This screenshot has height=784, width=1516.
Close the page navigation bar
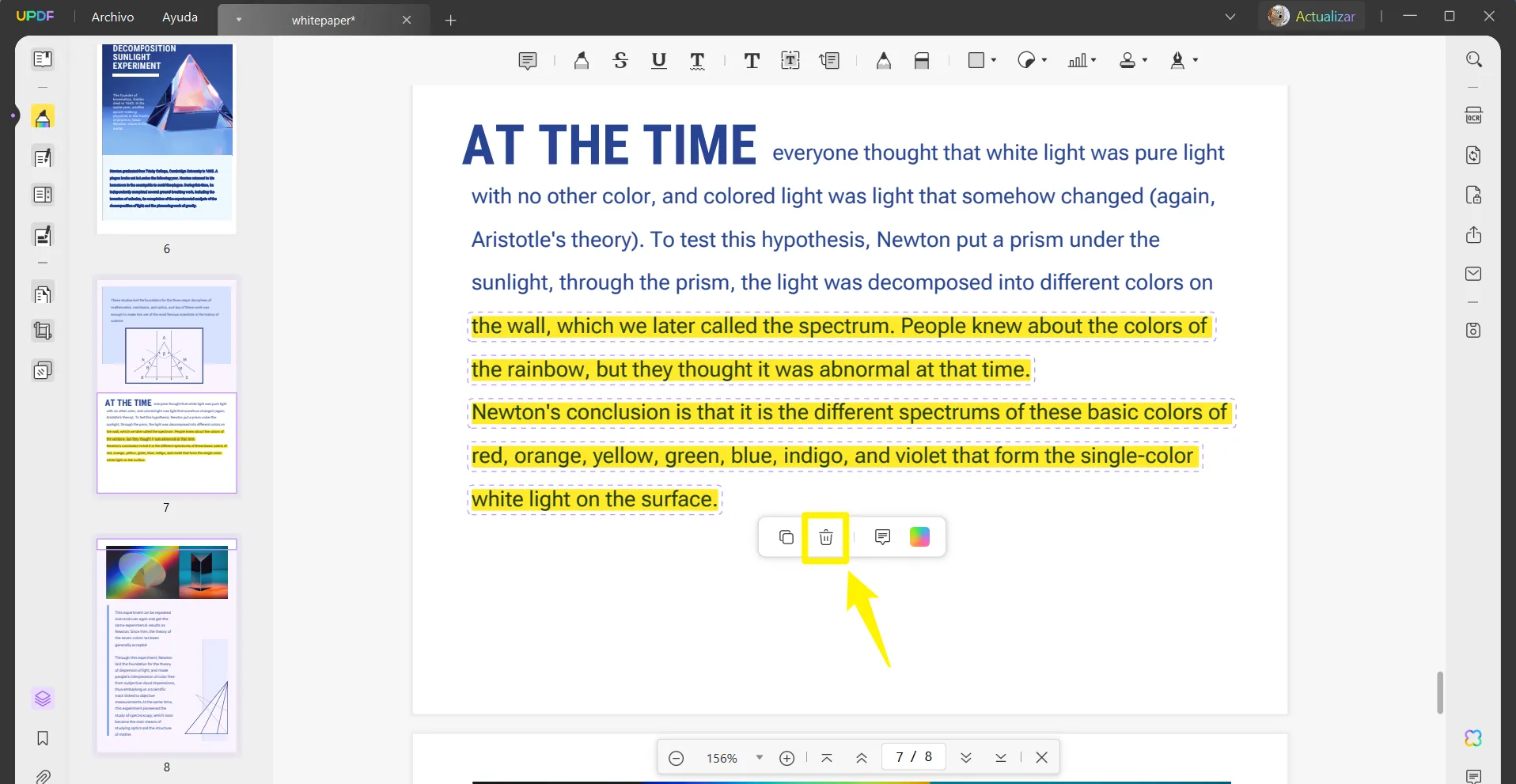click(x=1041, y=758)
